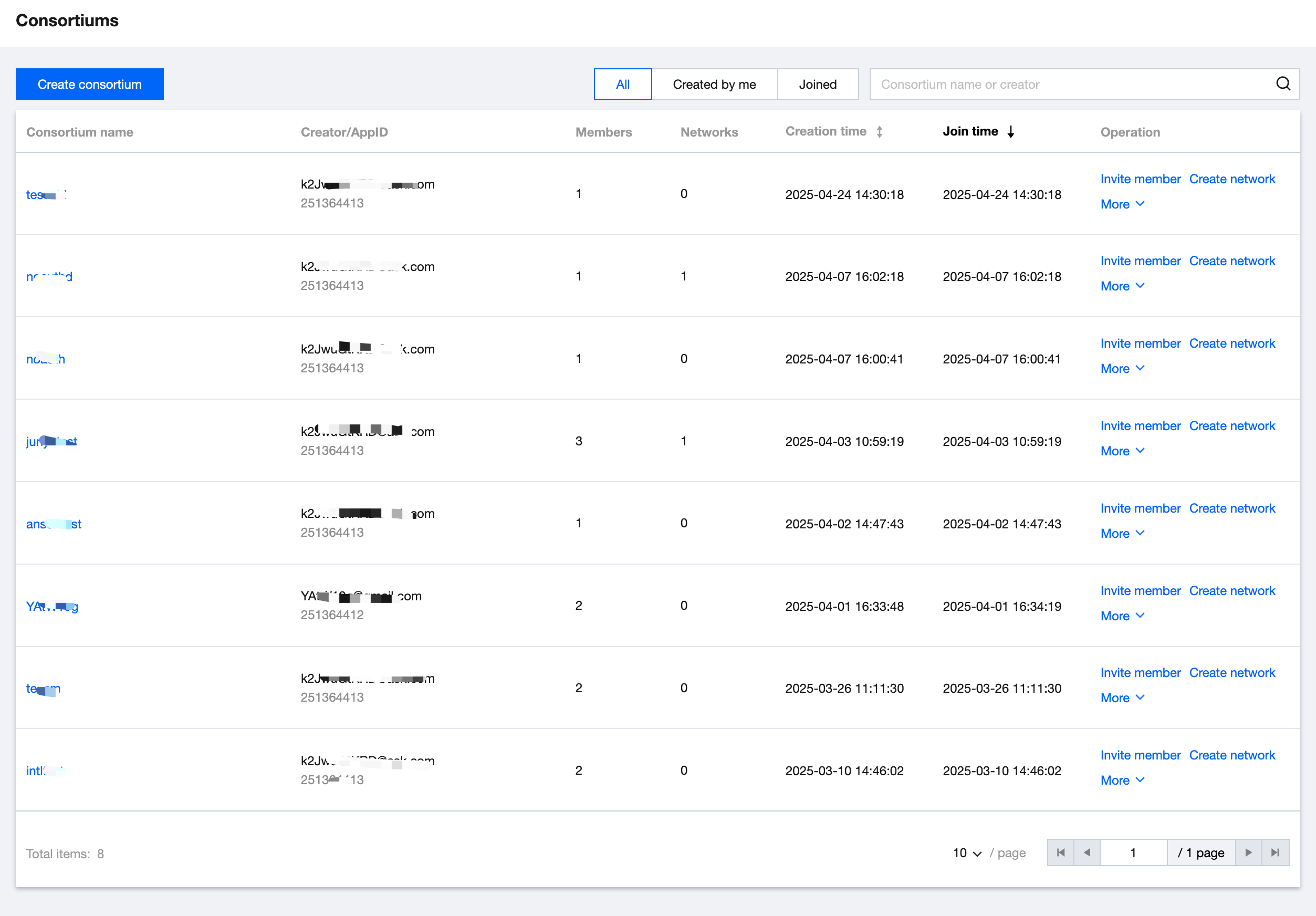Jump to last page arrow icon
The width and height of the screenshot is (1316, 916).
1275,852
